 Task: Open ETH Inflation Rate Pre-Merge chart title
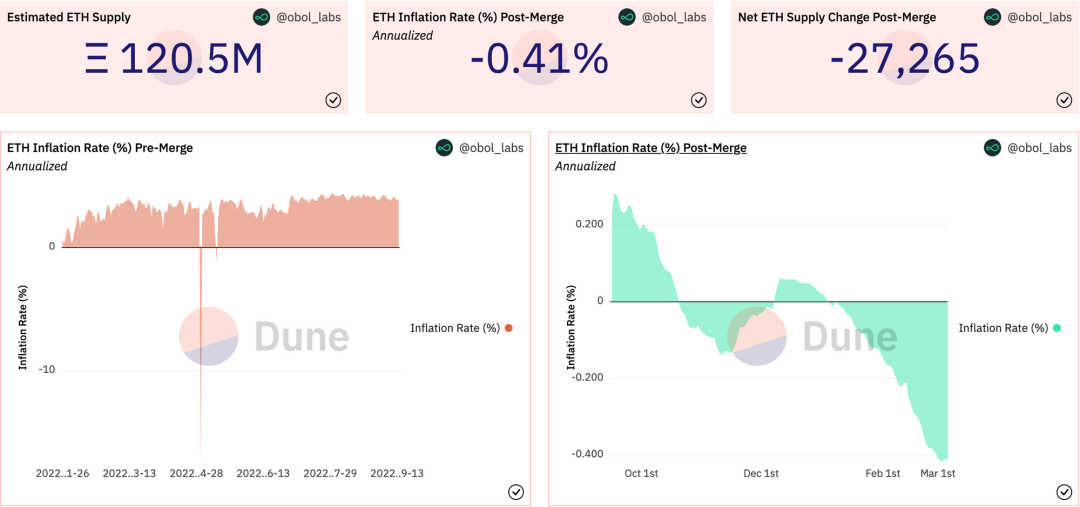100,148
